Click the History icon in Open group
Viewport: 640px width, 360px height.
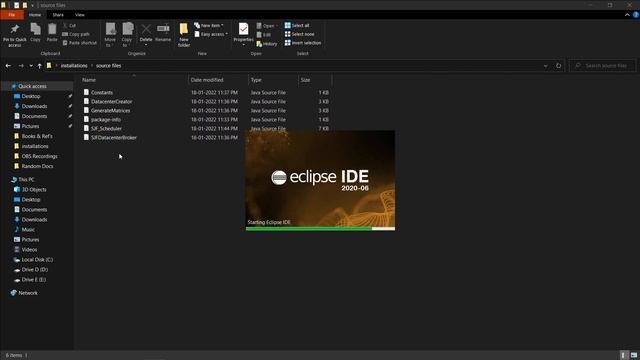tap(267, 44)
